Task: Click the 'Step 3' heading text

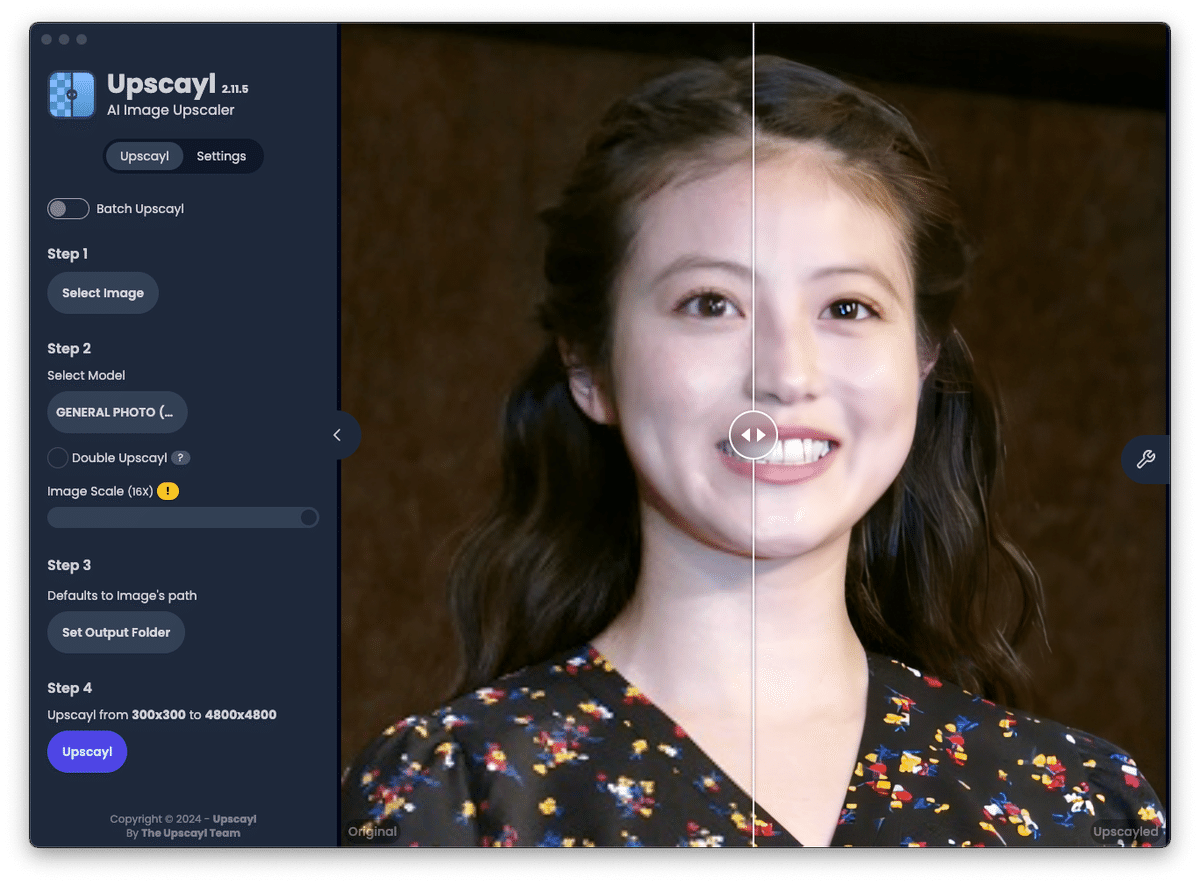Action: [69, 565]
